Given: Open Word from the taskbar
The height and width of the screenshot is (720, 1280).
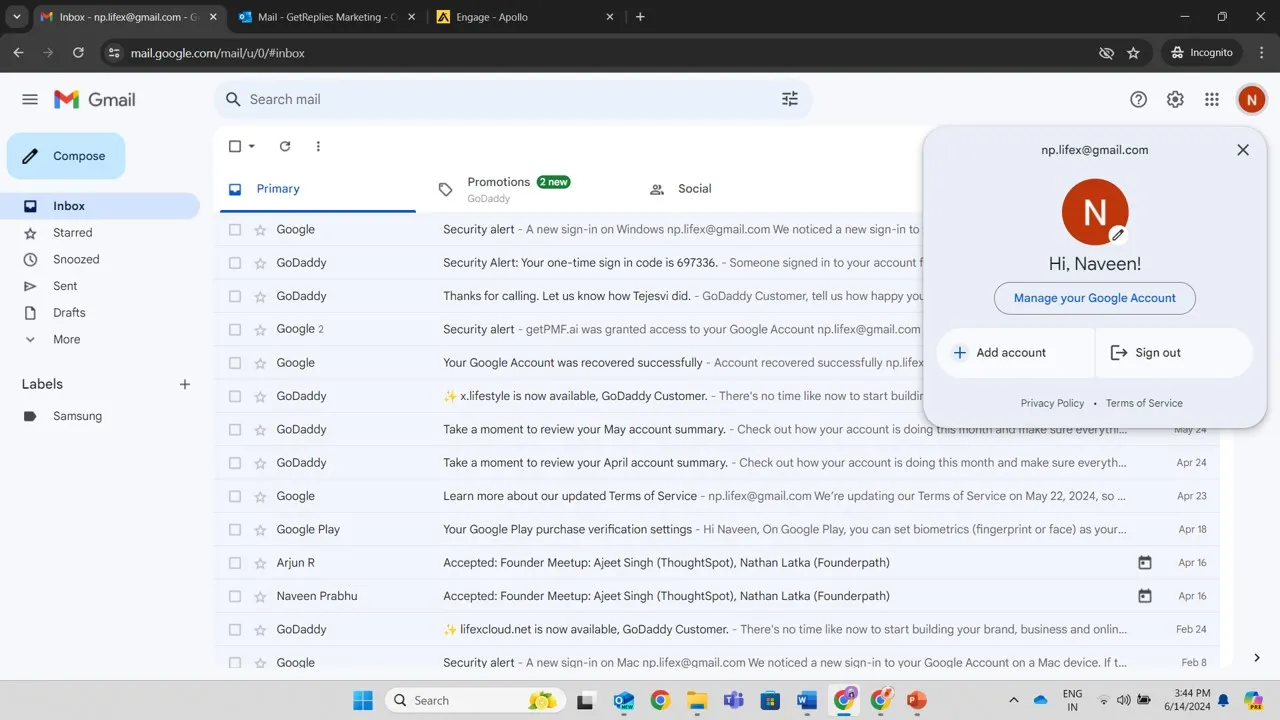Looking at the screenshot, I should pyautogui.click(x=806, y=700).
